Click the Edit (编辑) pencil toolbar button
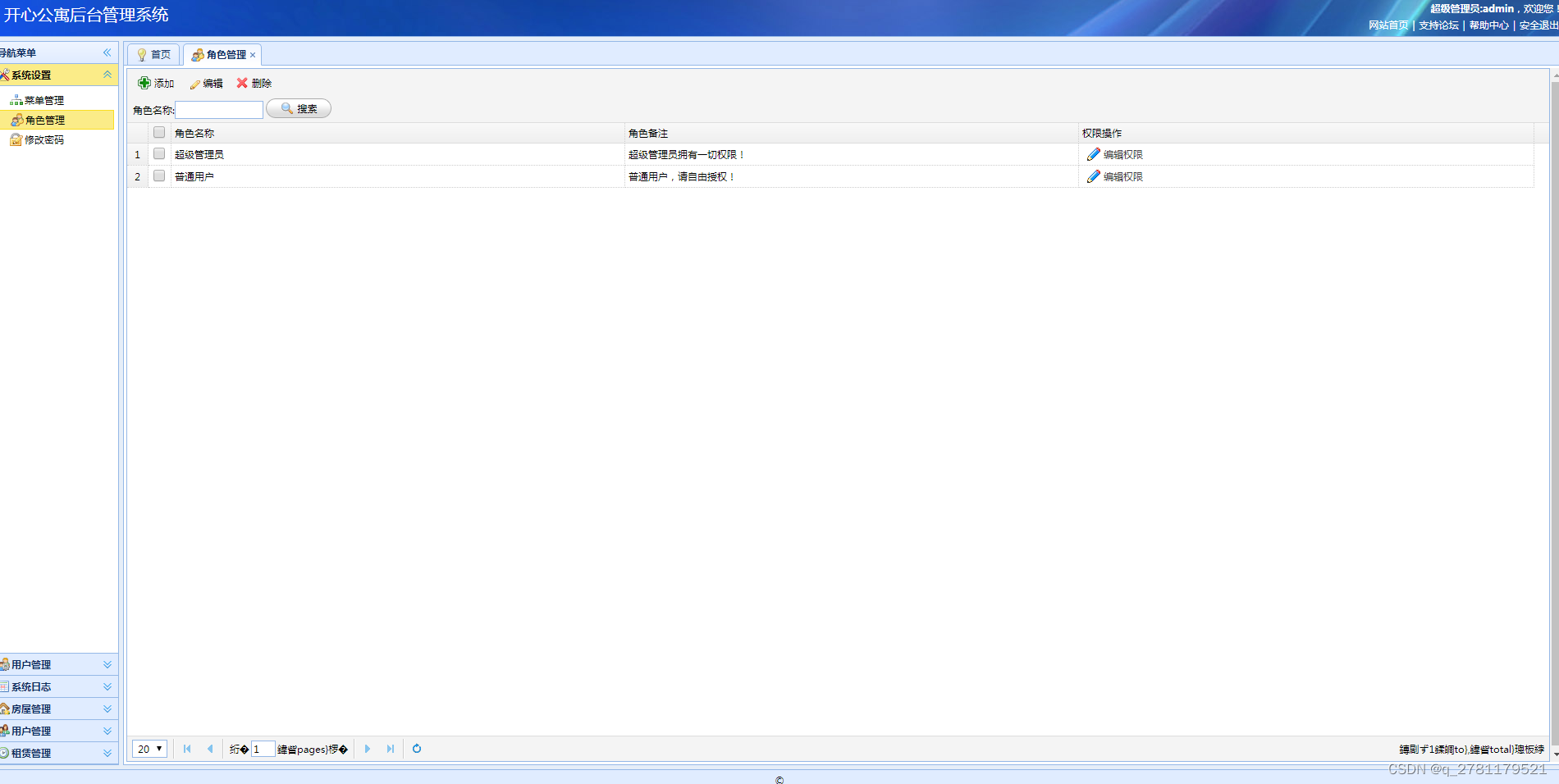This screenshot has height=784, width=1559. click(207, 84)
